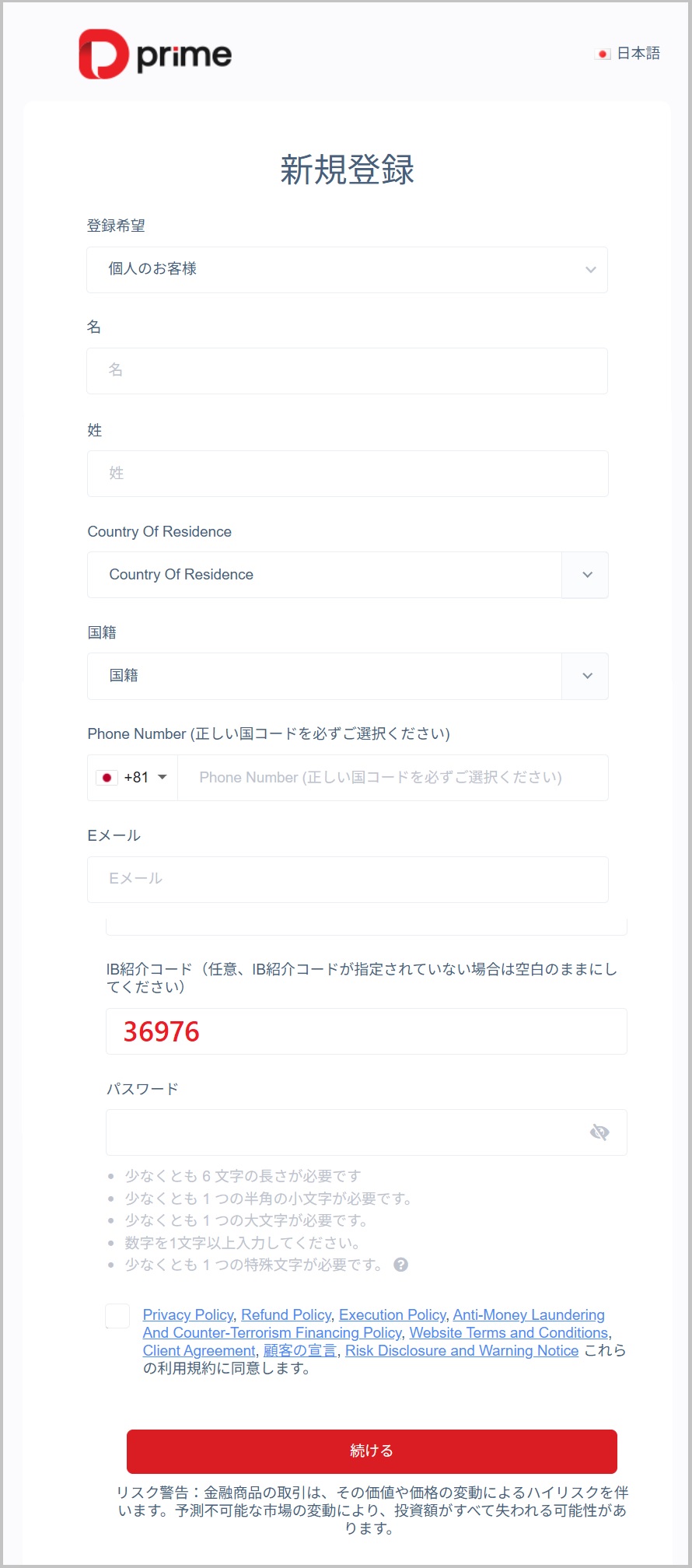Click the password requirements help question mark

(401, 1265)
